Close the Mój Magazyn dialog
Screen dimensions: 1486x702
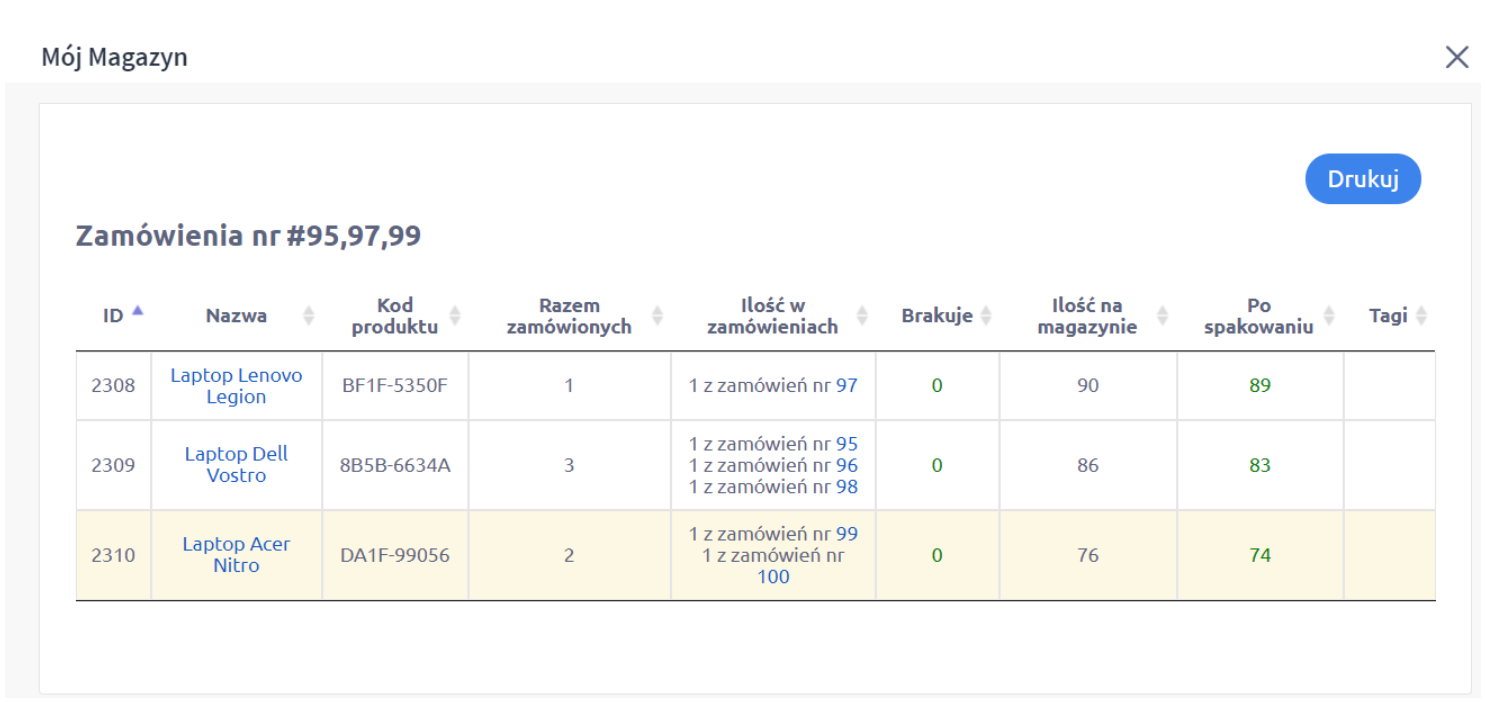coord(1457,57)
